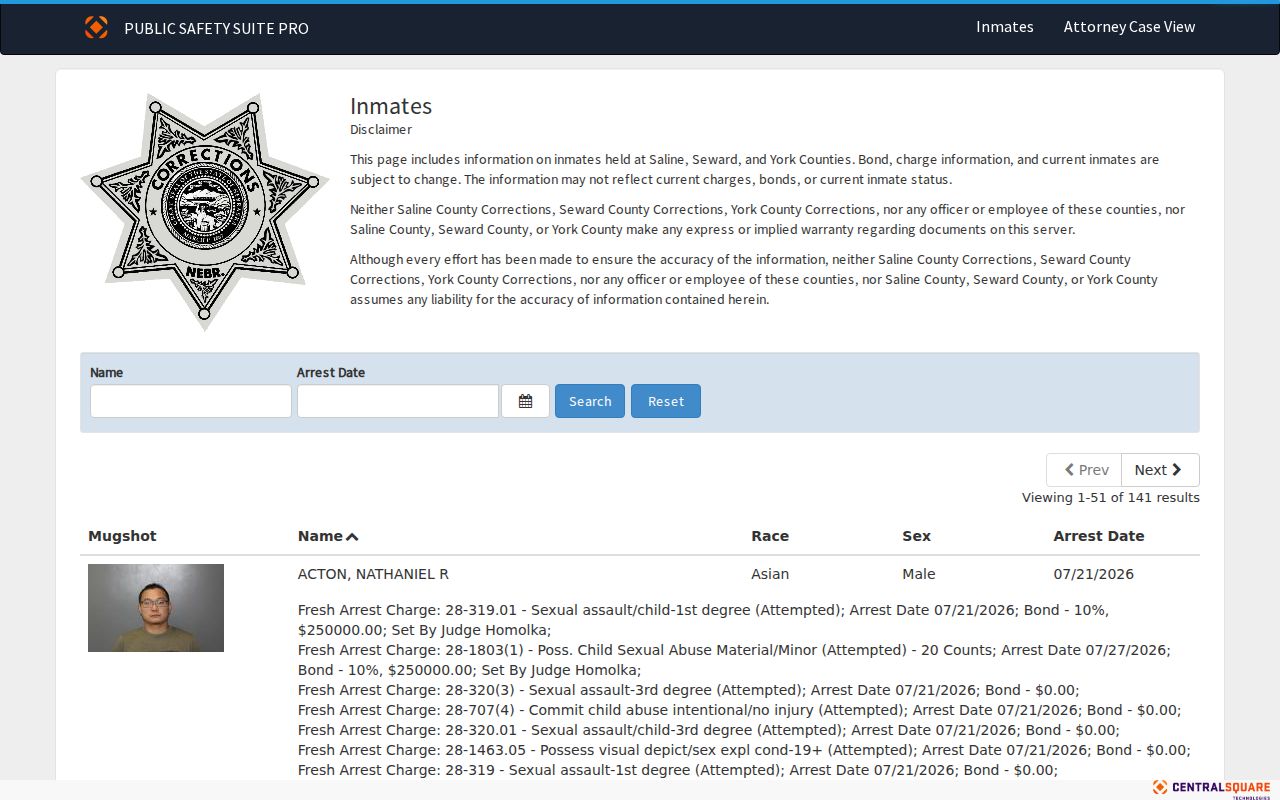Sort by the Sex column header
The width and height of the screenshot is (1280, 800).
pyautogui.click(x=916, y=536)
